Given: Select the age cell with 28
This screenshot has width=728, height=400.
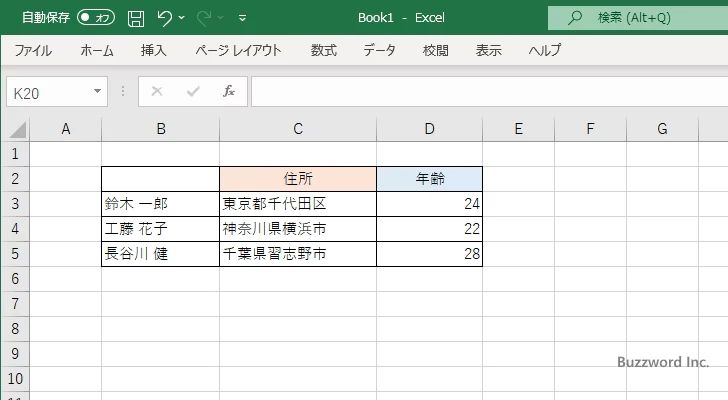Looking at the screenshot, I should (x=430, y=254).
